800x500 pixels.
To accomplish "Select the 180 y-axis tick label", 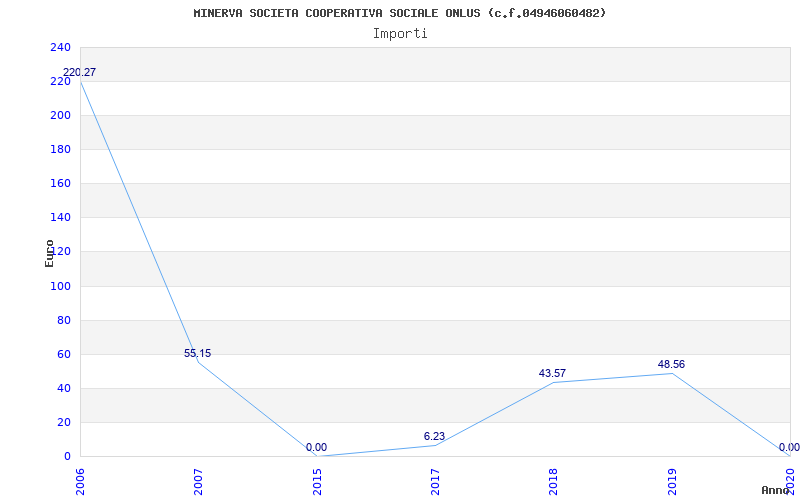I will 60,149.
